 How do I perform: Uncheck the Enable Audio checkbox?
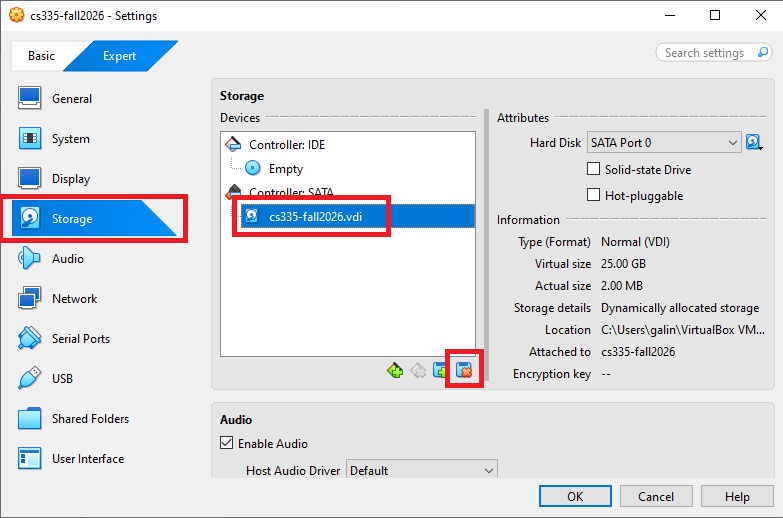tap(227, 443)
